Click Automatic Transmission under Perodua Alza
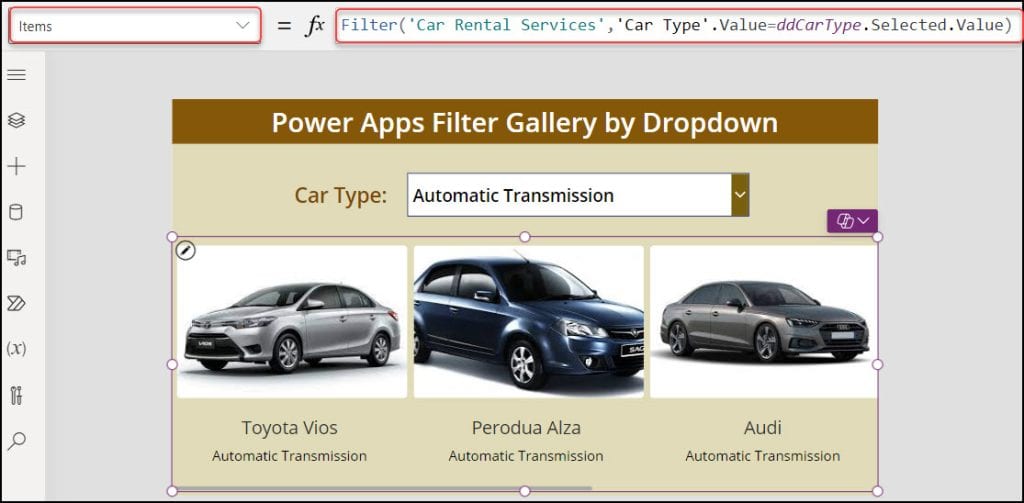This screenshot has width=1024, height=503. [x=526, y=456]
